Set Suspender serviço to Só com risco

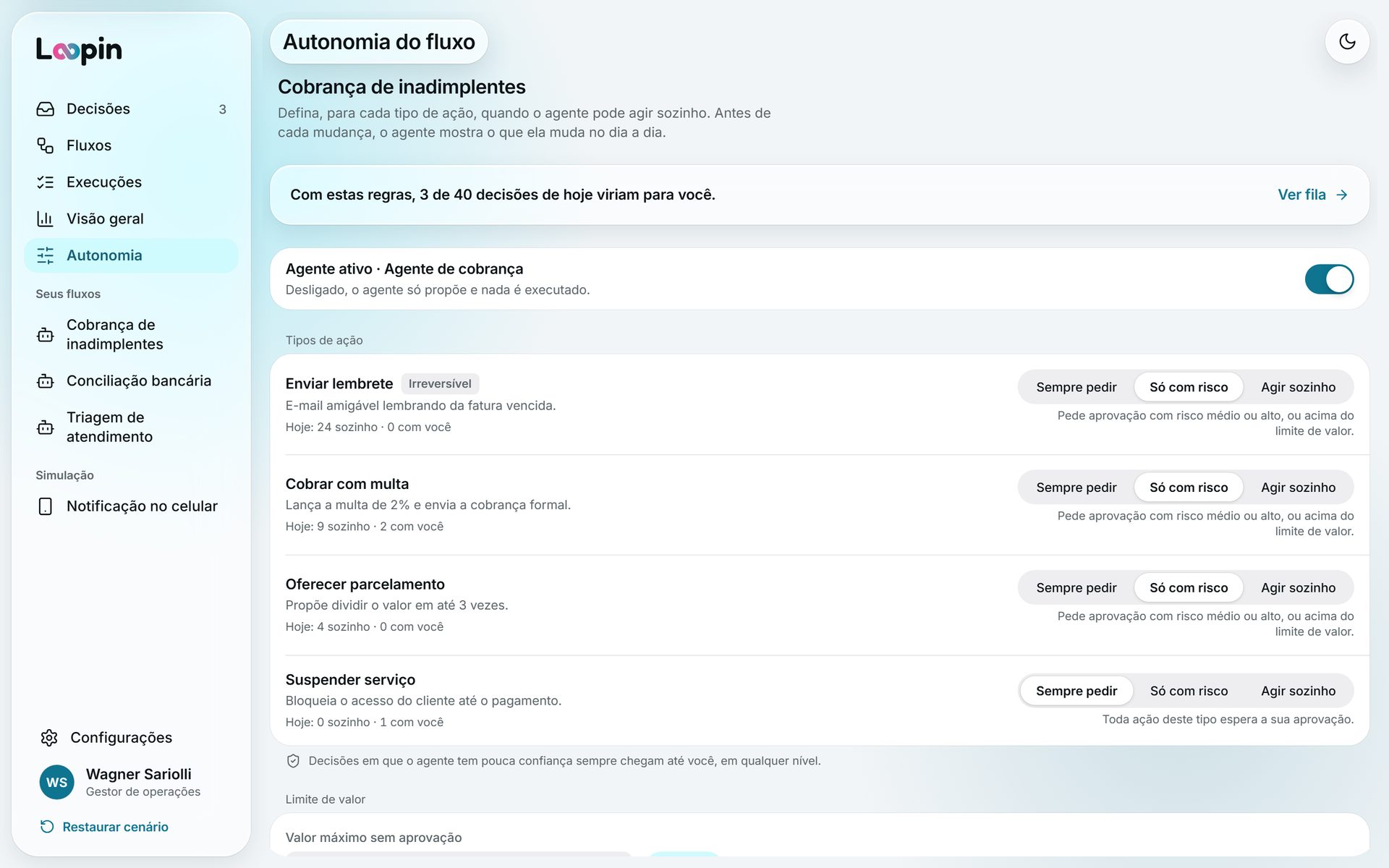1189,691
